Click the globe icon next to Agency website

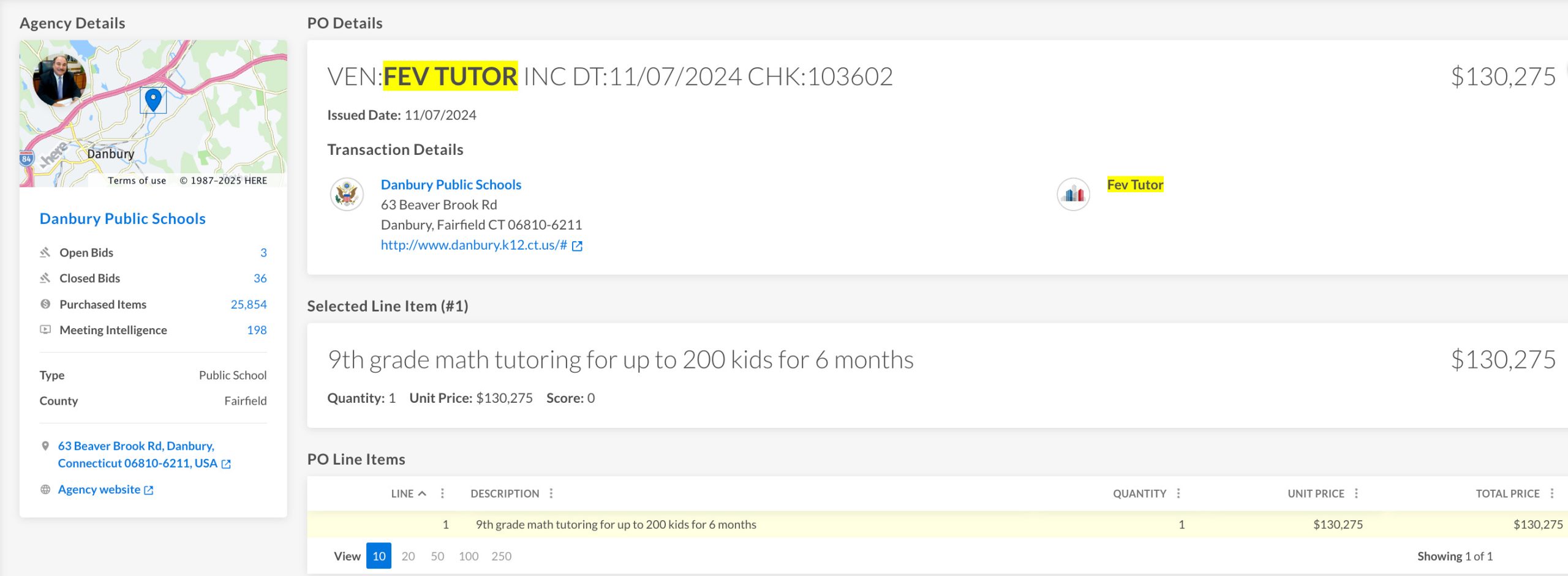(x=45, y=490)
